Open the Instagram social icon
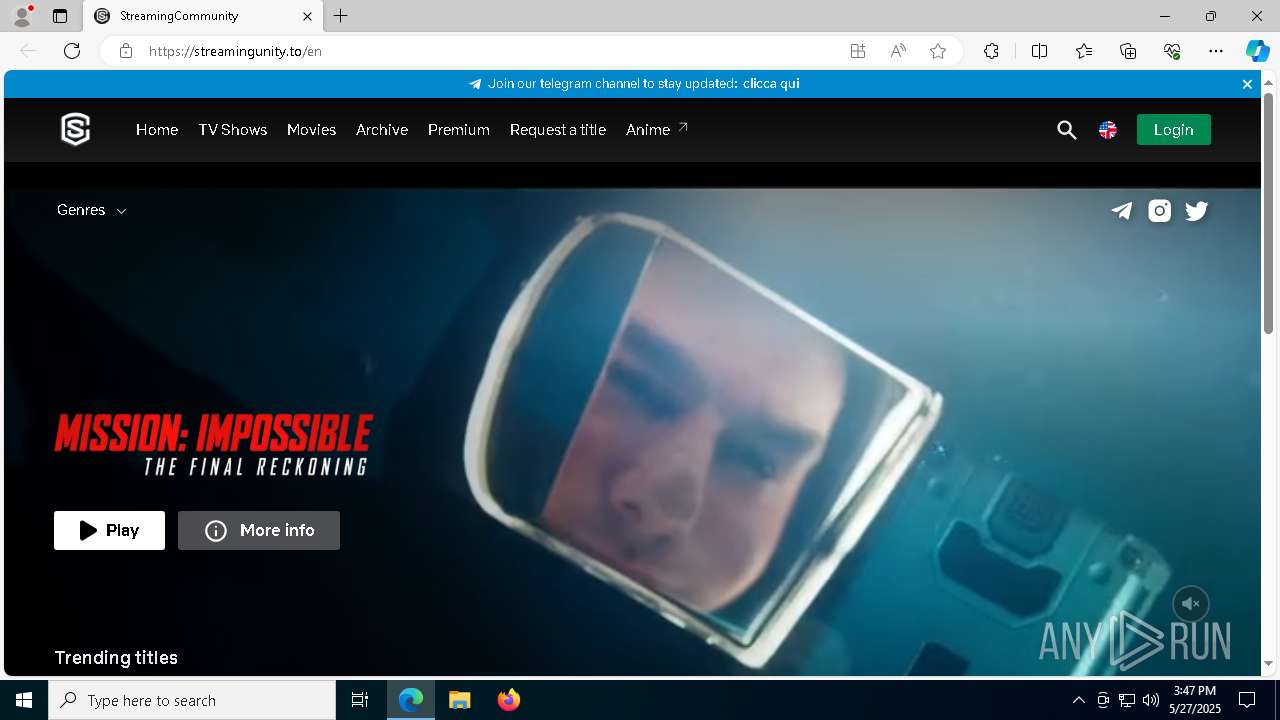This screenshot has height=720, width=1280. tap(1160, 210)
